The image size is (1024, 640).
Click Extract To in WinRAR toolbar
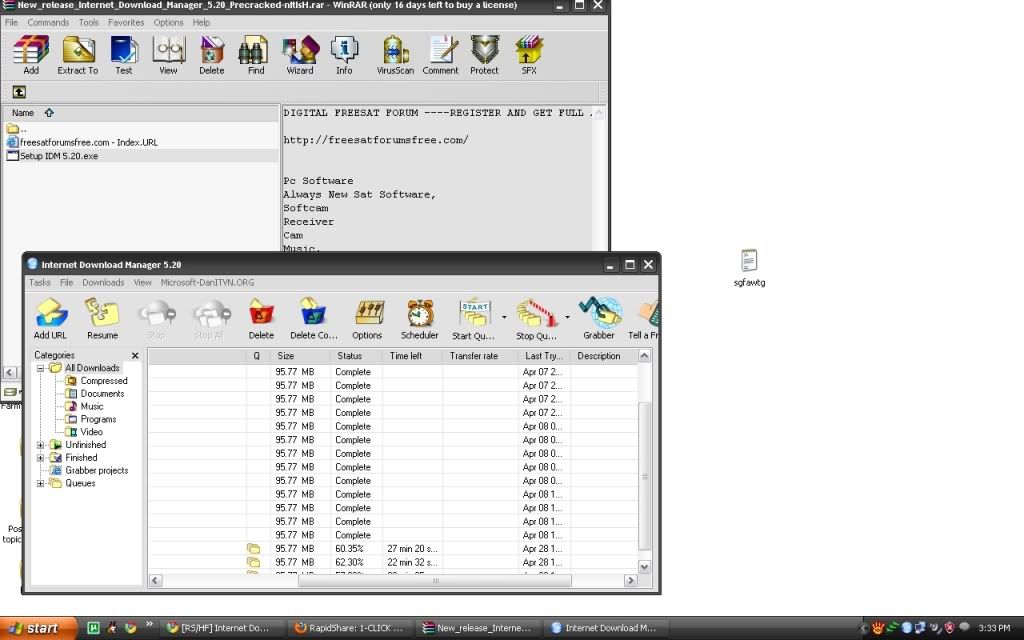[x=78, y=55]
